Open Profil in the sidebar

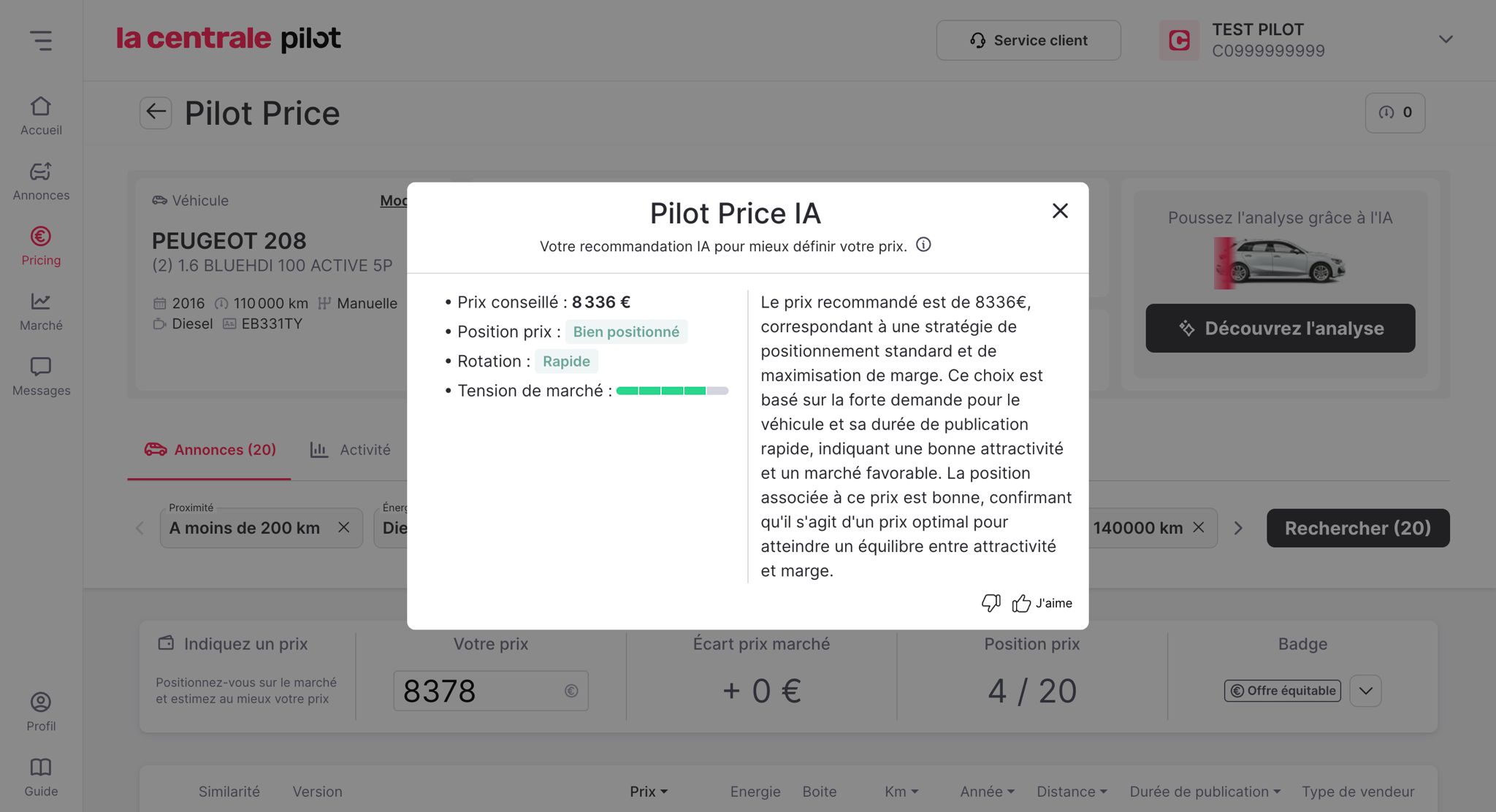(41, 712)
